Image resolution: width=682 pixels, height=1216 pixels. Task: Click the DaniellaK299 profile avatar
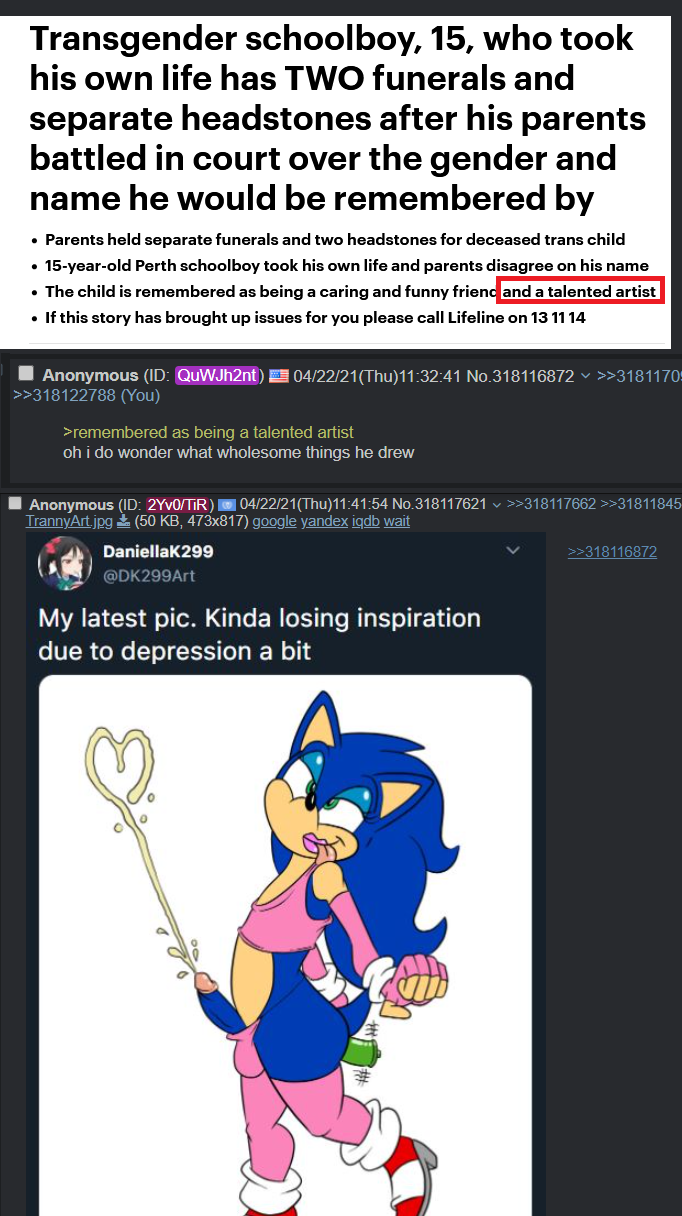coord(64,563)
